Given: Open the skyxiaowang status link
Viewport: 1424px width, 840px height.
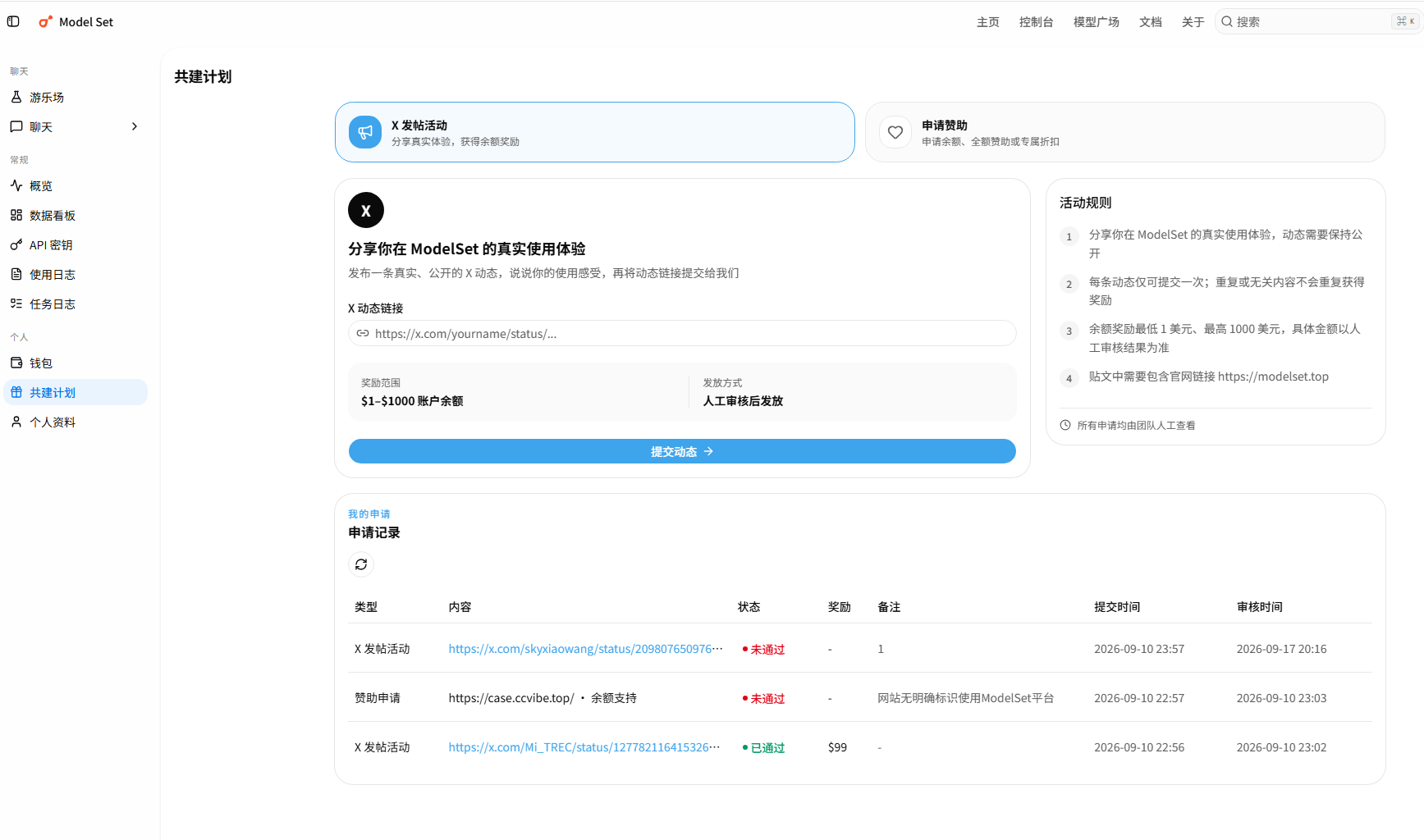Looking at the screenshot, I should click(586, 649).
